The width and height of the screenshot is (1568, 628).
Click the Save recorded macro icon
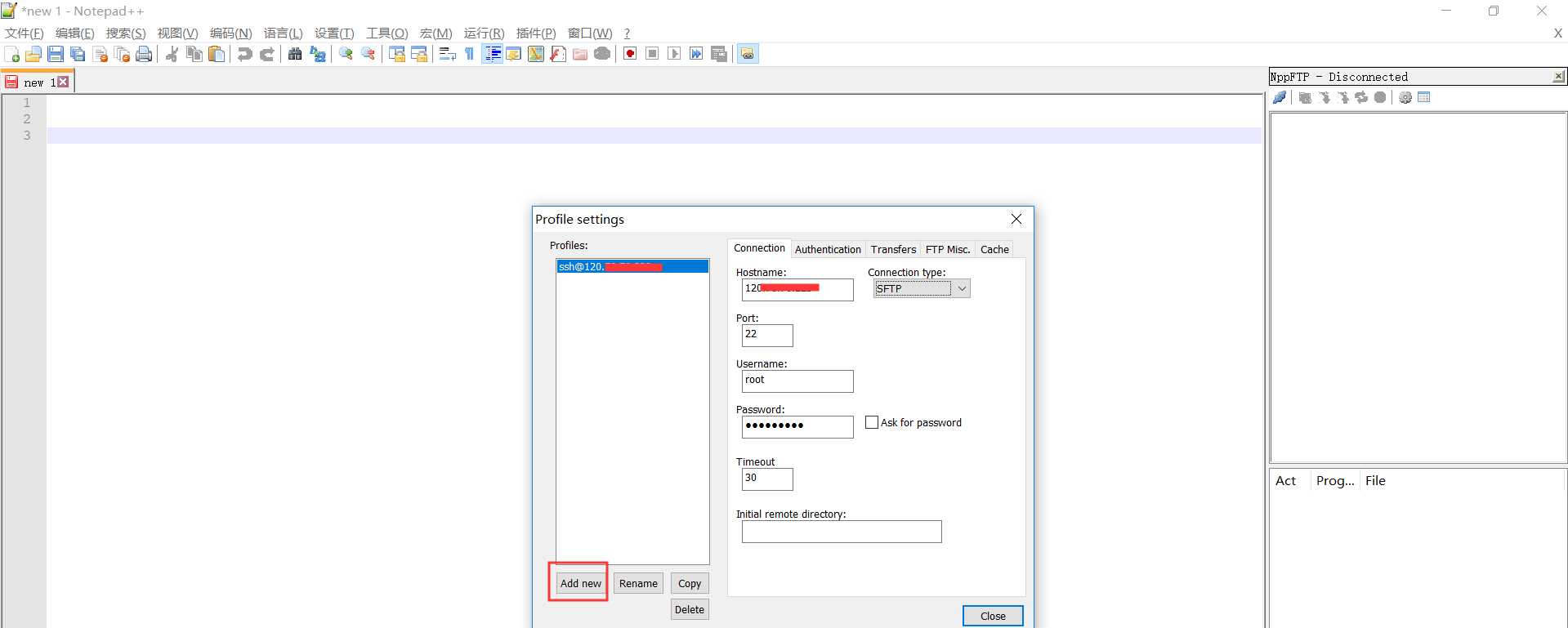(719, 54)
